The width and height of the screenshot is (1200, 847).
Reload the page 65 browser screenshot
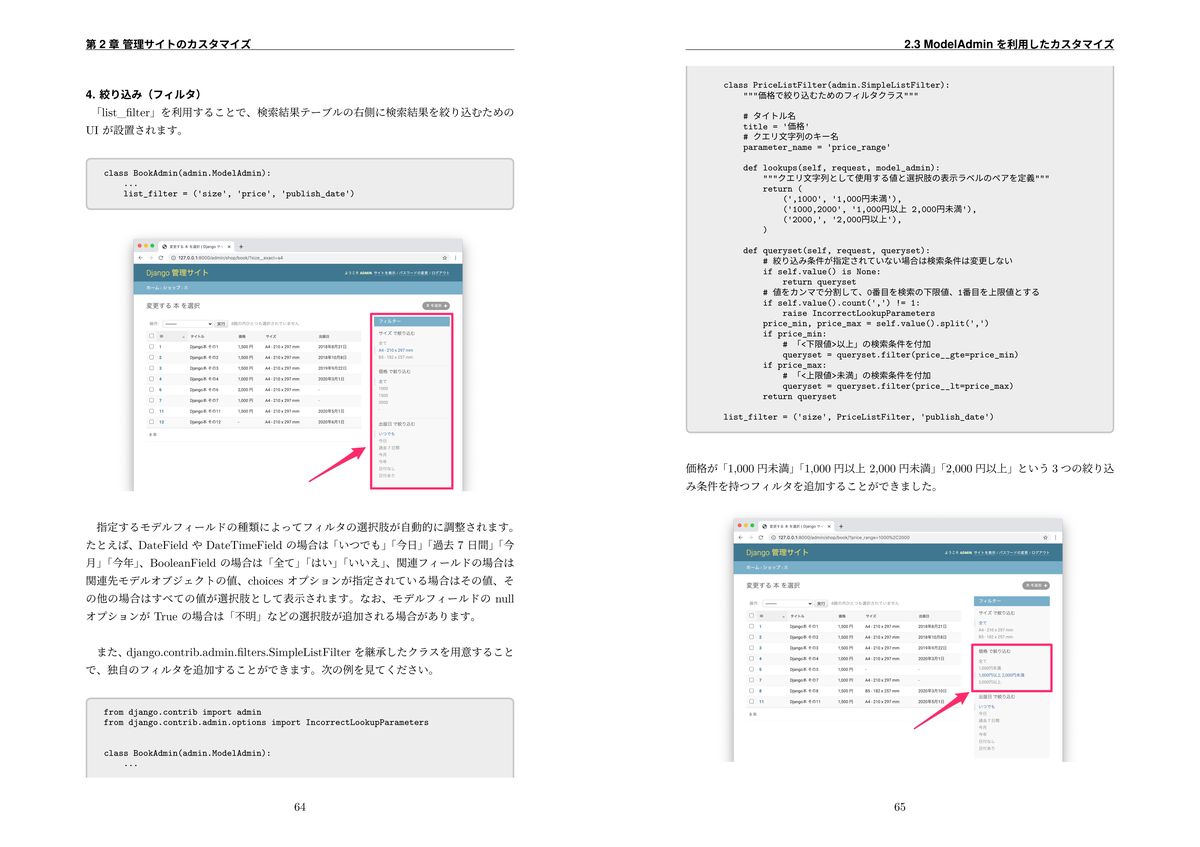pos(761,537)
